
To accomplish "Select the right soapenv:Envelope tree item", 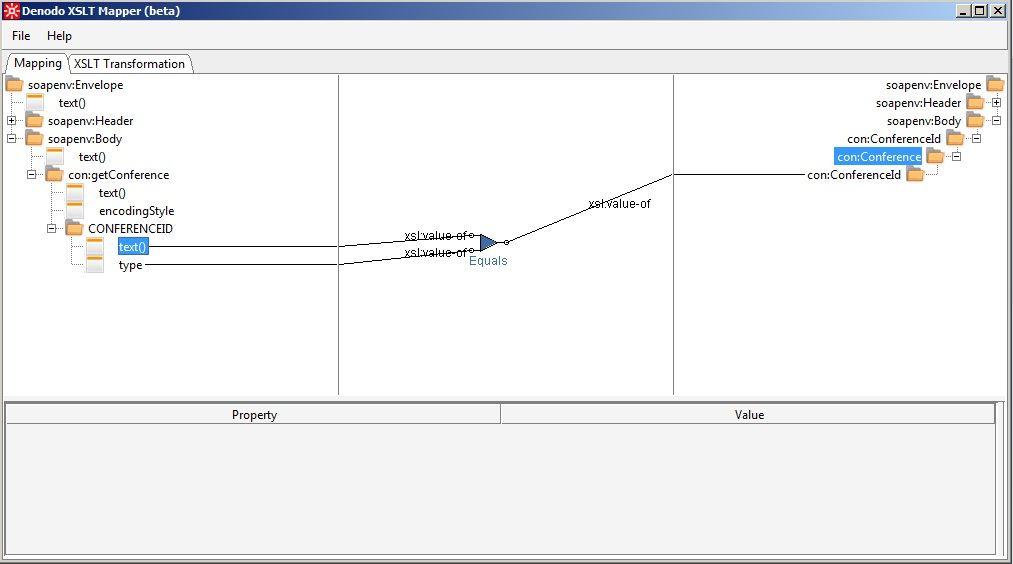I will [933, 85].
